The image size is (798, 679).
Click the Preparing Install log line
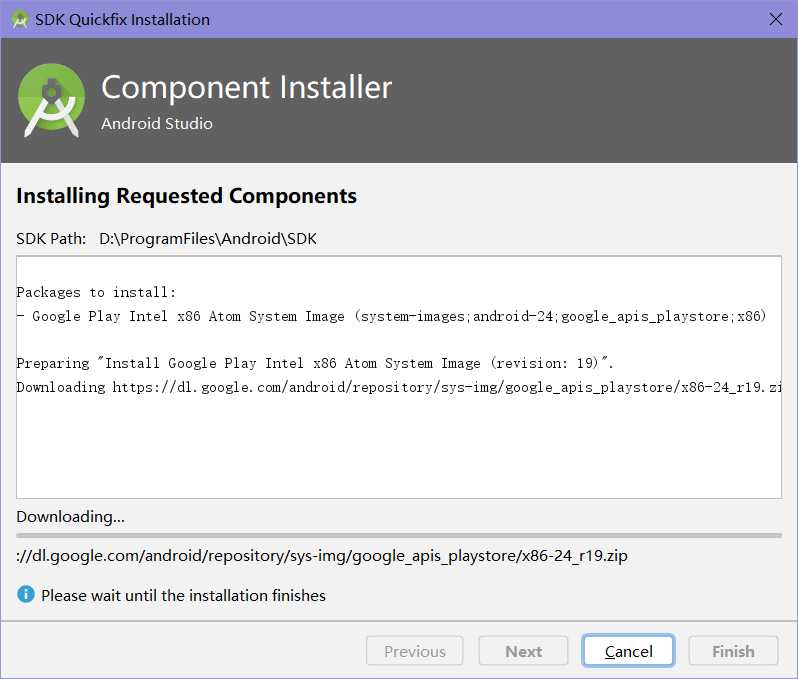[315, 363]
